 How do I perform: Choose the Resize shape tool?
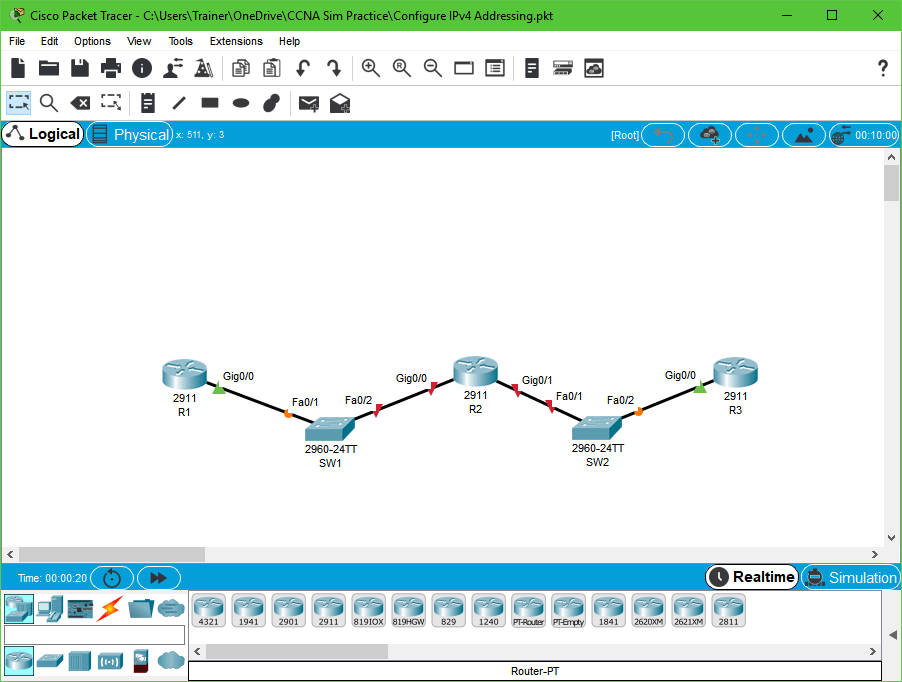111,104
